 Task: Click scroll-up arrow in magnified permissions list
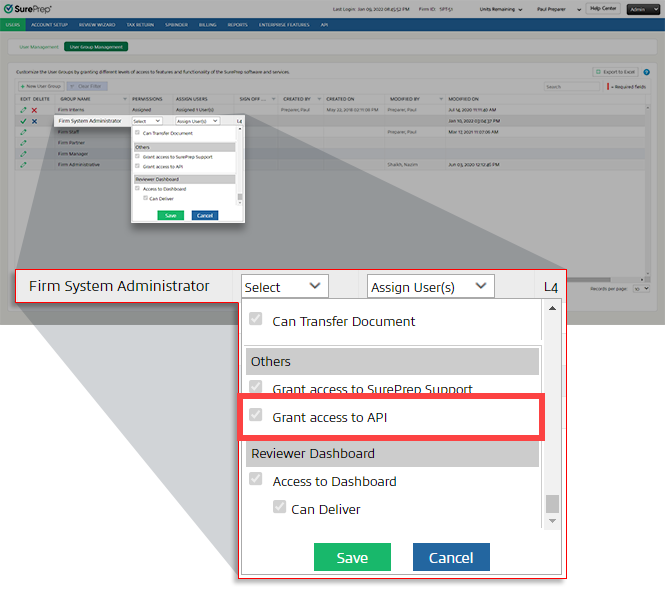(552, 308)
